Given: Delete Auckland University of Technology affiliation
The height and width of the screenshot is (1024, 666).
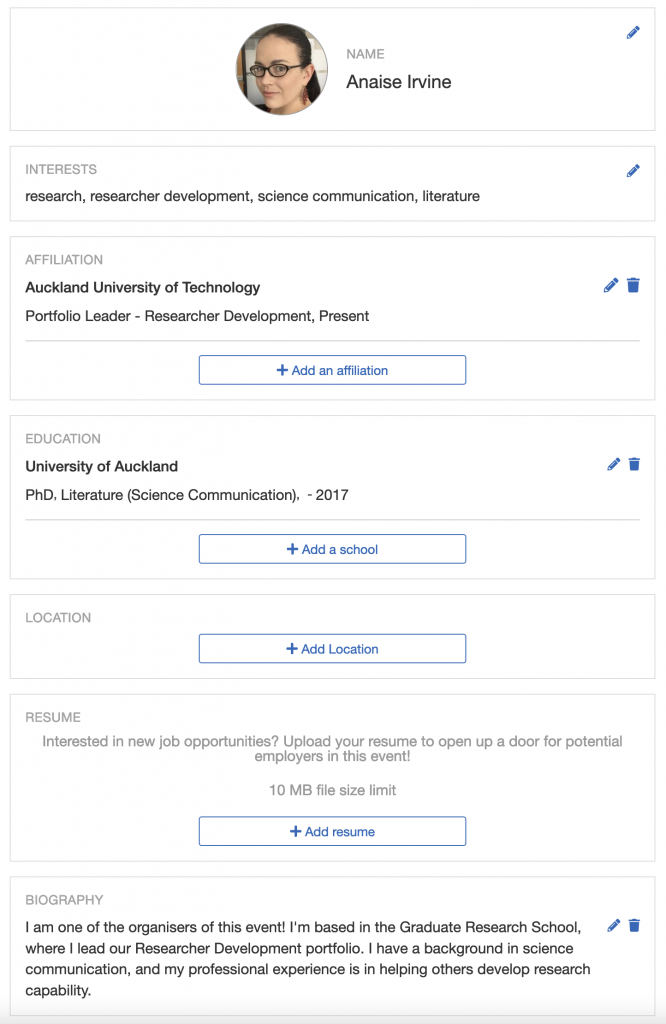Looking at the screenshot, I should (x=633, y=285).
